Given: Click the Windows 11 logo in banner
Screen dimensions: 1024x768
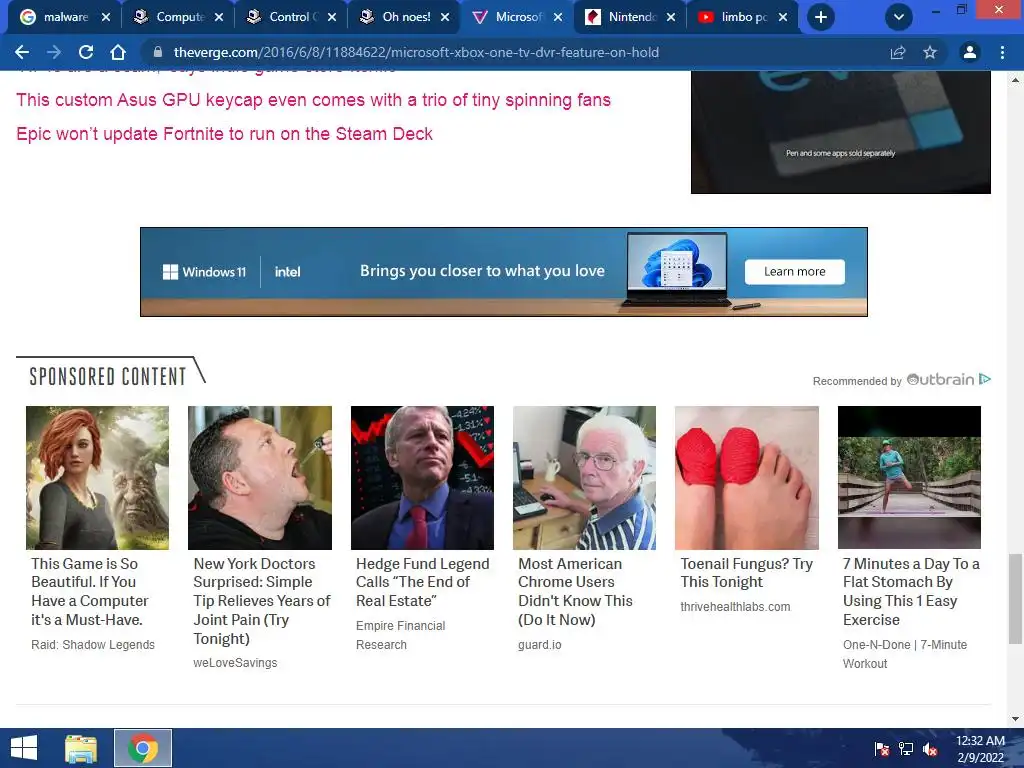Looking at the screenshot, I should (204, 272).
